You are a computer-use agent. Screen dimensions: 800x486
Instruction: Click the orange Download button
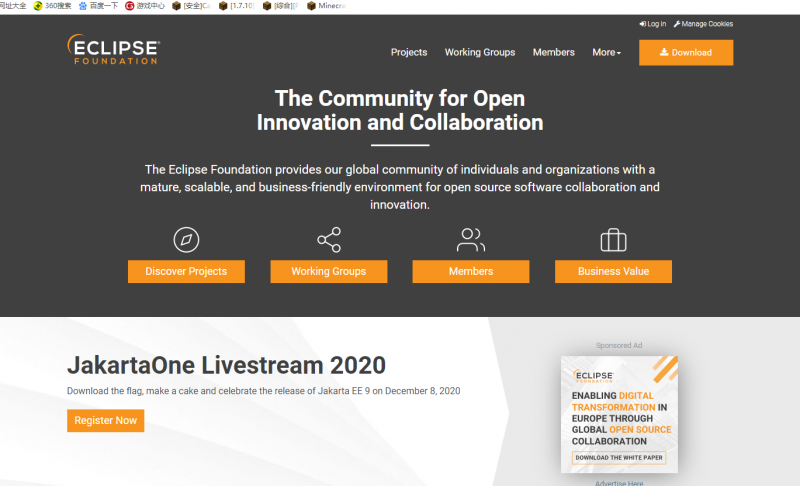(686, 53)
